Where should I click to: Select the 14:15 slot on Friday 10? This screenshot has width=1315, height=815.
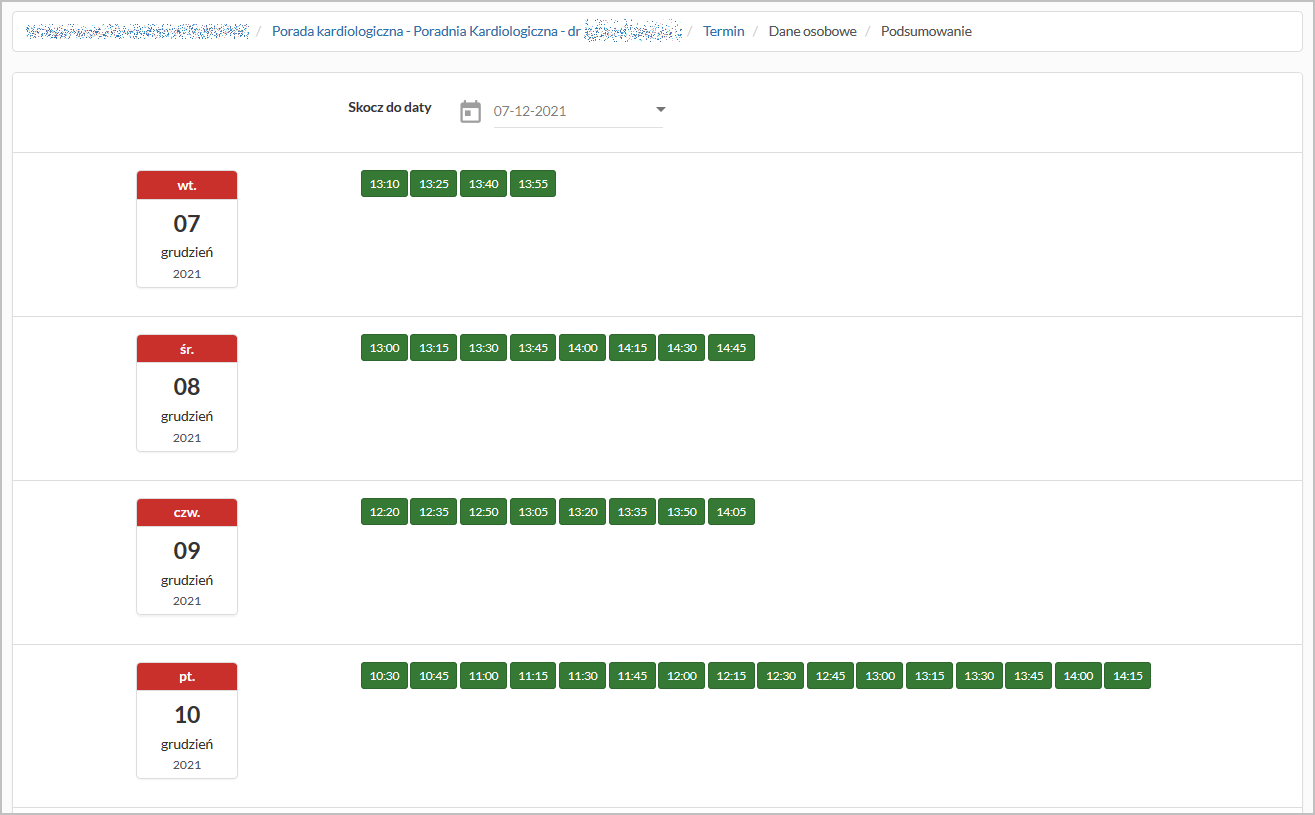[1127, 676]
